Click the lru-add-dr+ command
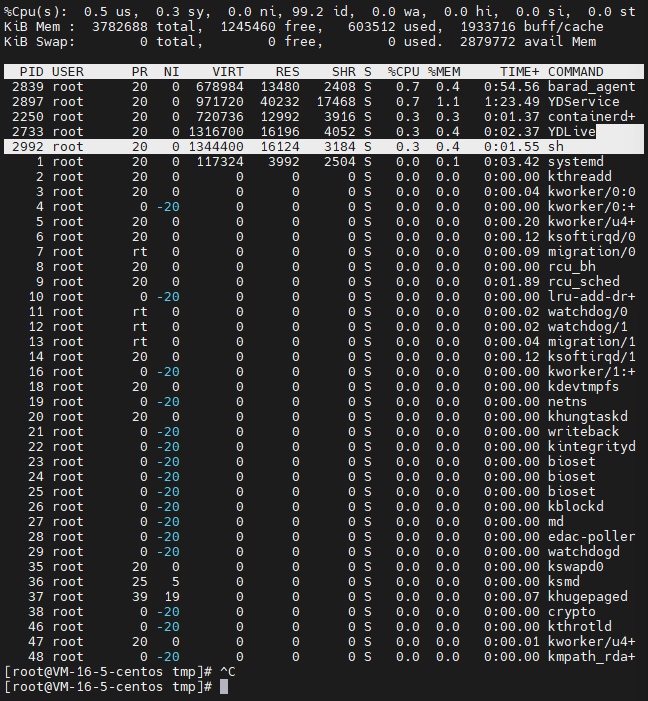The image size is (648, 701). (592, 296)
